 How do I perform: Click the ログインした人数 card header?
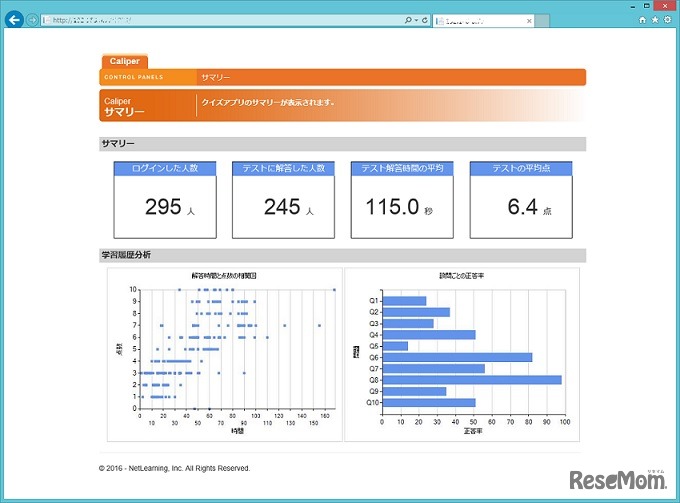(164, 169)
